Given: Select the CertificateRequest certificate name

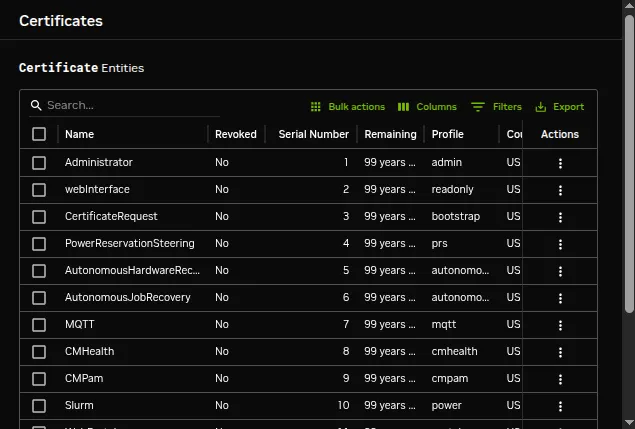Looking at the screenshot, I should (111, 216).
